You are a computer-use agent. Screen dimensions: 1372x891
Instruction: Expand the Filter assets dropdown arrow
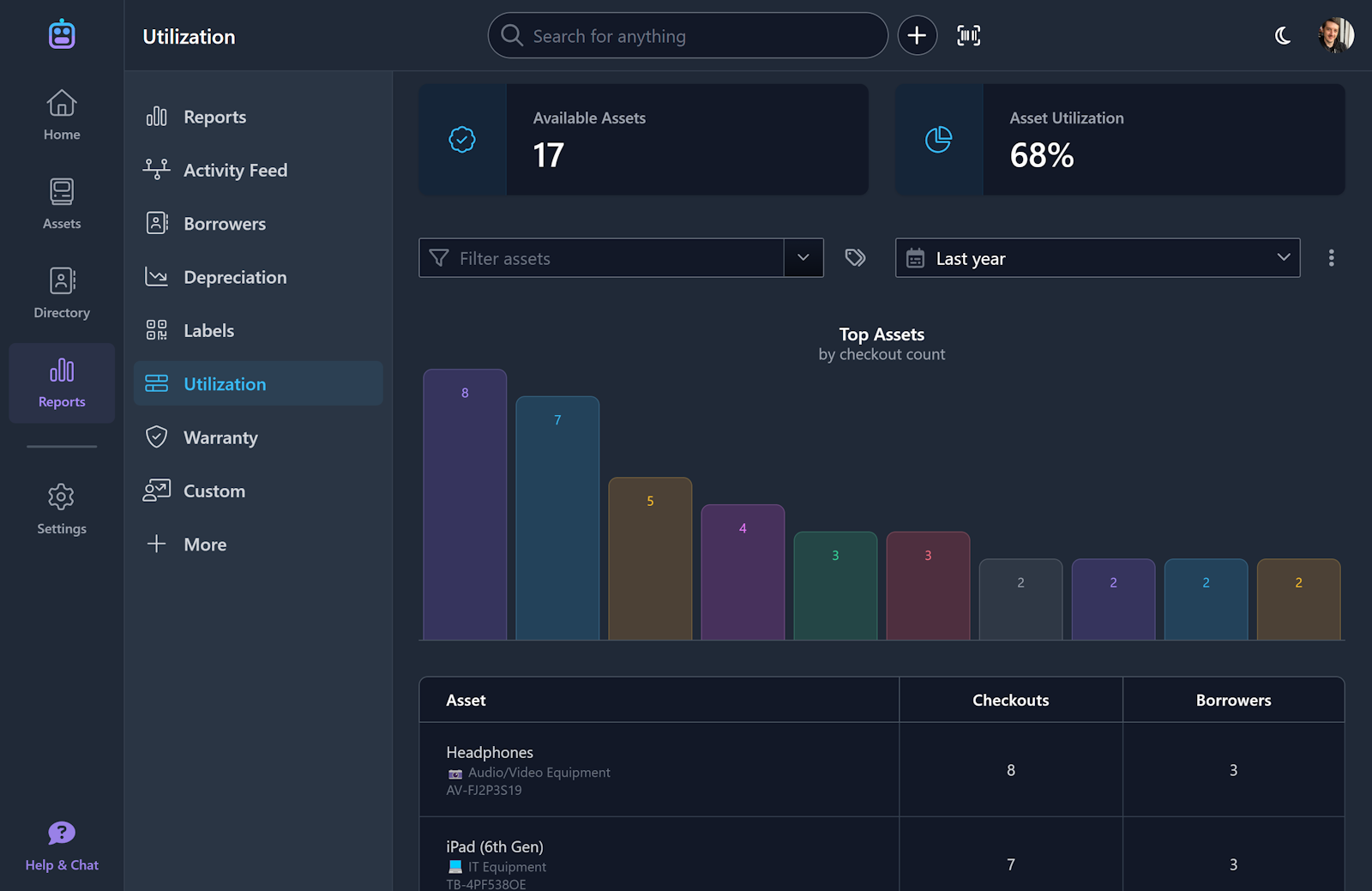tap(803, 257)
